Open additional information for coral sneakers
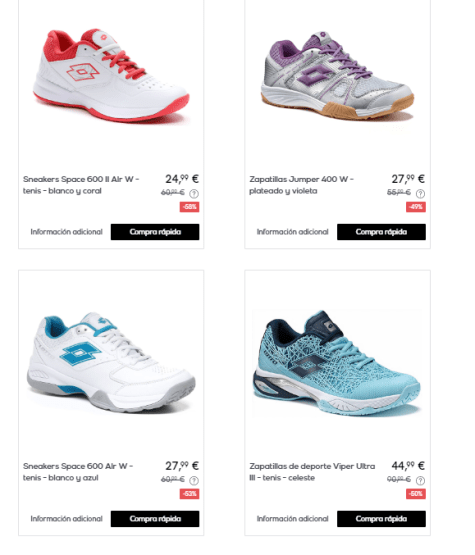This screenshot has height=555, width=475. click(66, 232)
